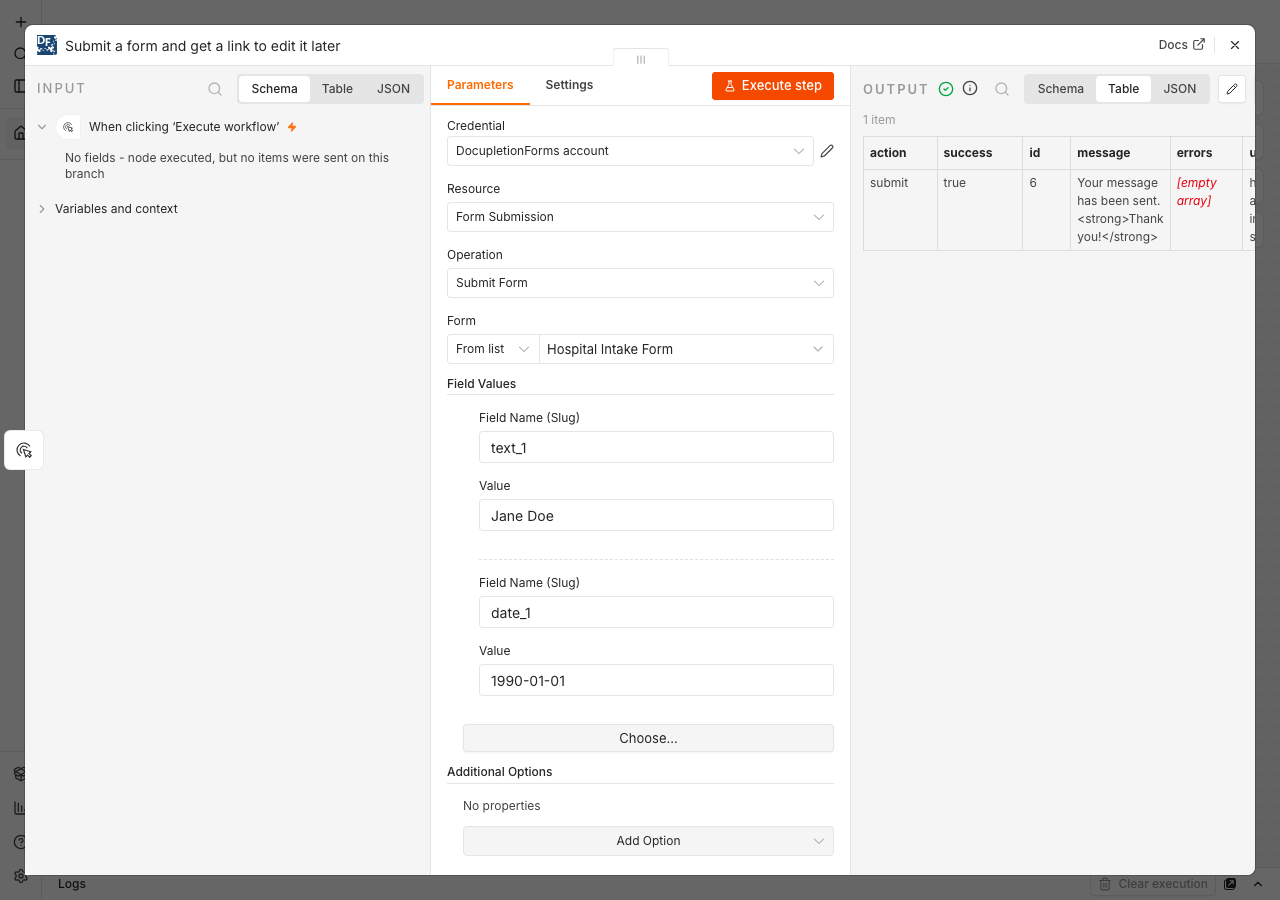Screen dimensions: 1280x900
Task: Click the Execute step button
Action: click(x=773, y=86)
